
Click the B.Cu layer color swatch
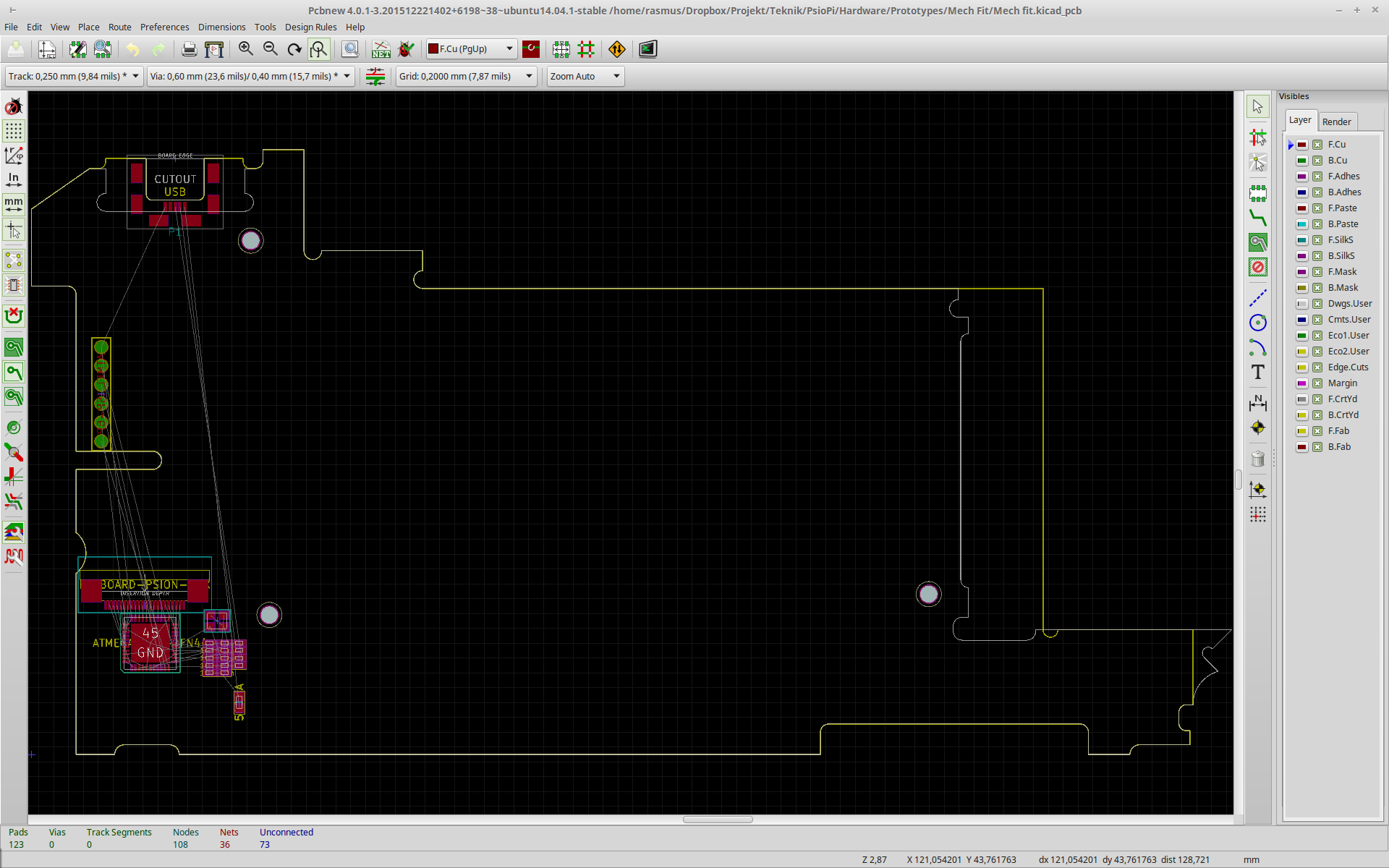1301,161
